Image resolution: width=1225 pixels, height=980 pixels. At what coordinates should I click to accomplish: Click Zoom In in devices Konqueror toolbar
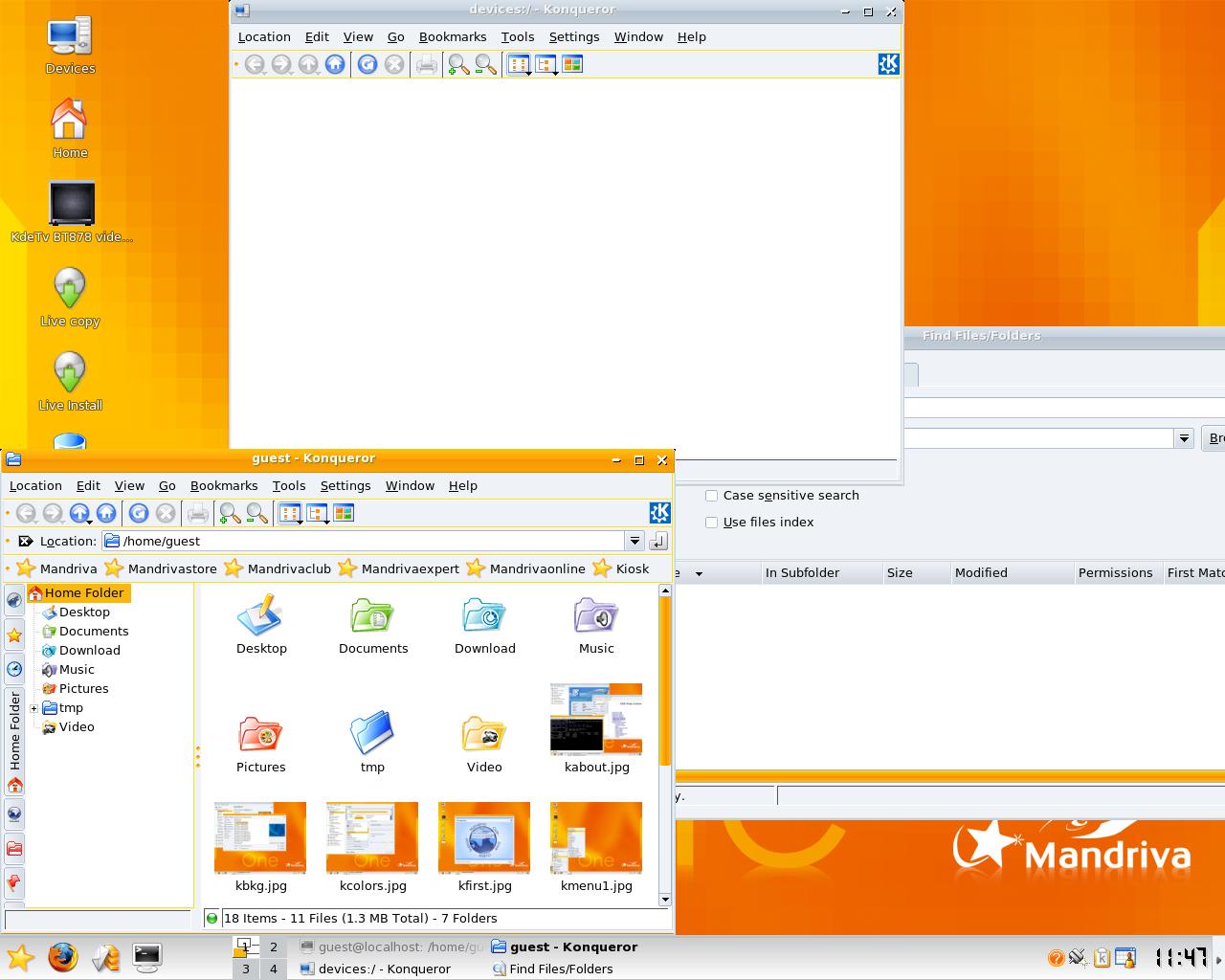click(x=458, y=64)
